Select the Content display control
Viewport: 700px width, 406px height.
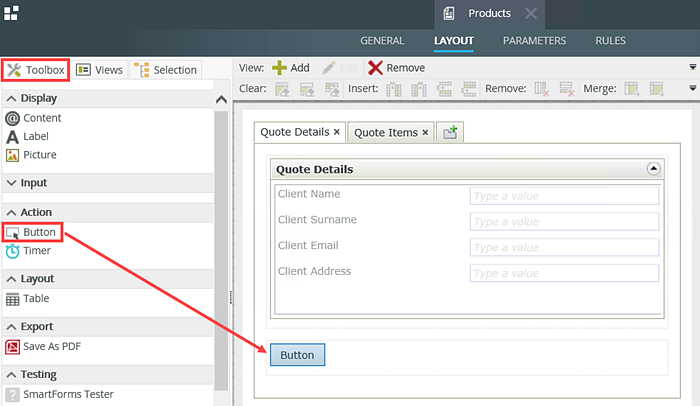pos(42,118)
